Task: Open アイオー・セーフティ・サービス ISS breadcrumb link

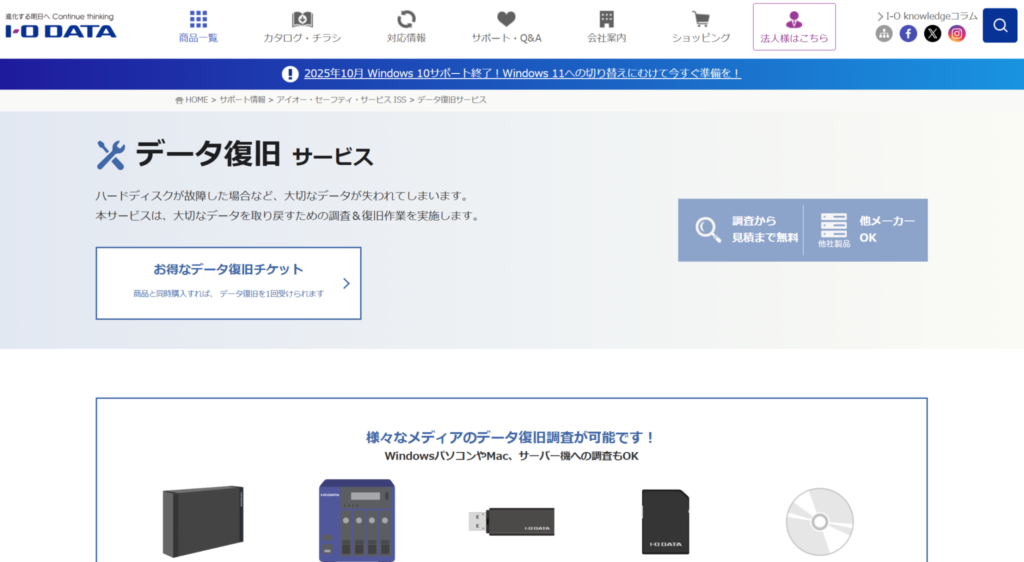Action: pyautogui.click(x=341, y=100)
